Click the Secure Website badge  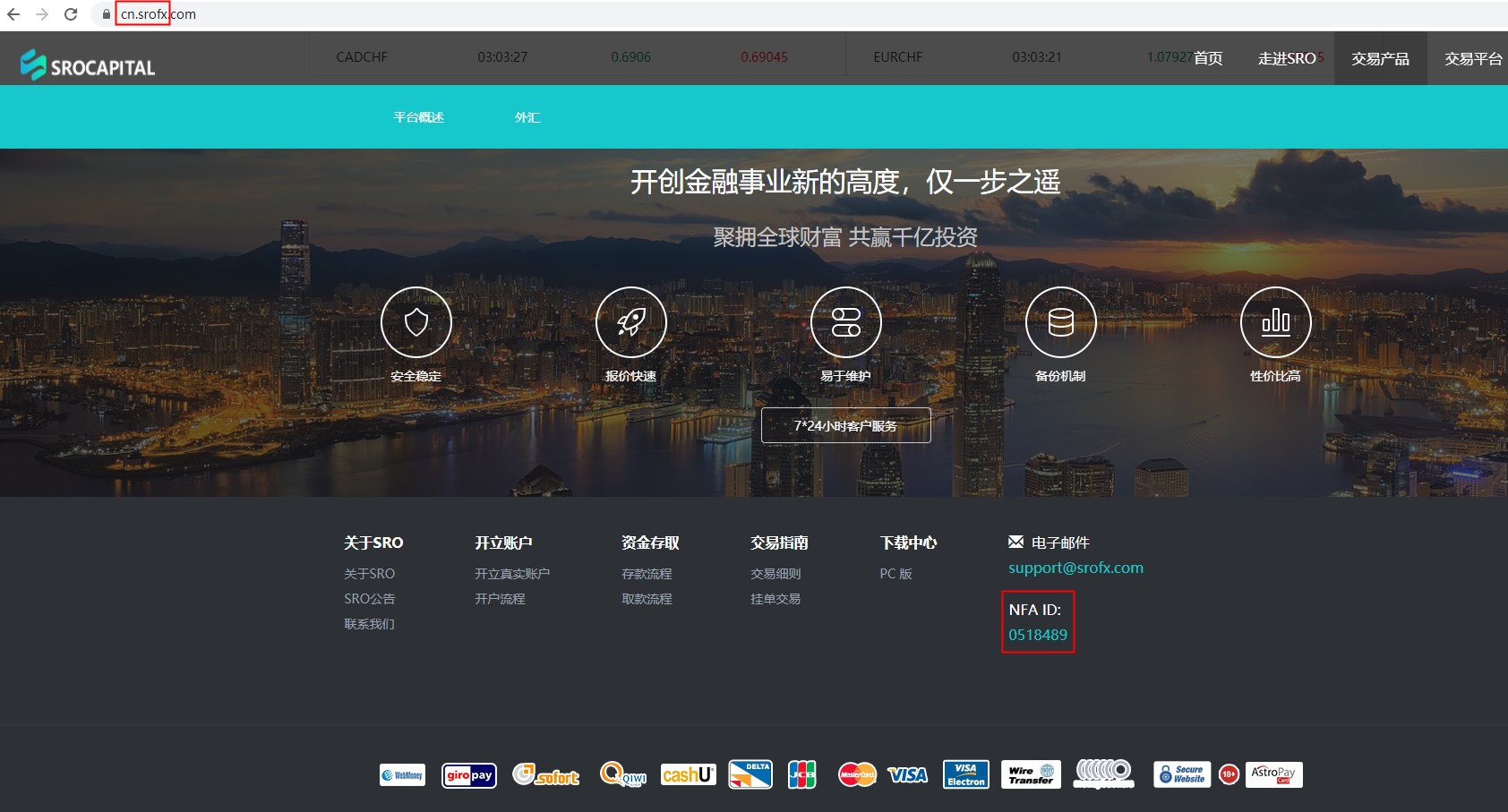point(1182,774)
